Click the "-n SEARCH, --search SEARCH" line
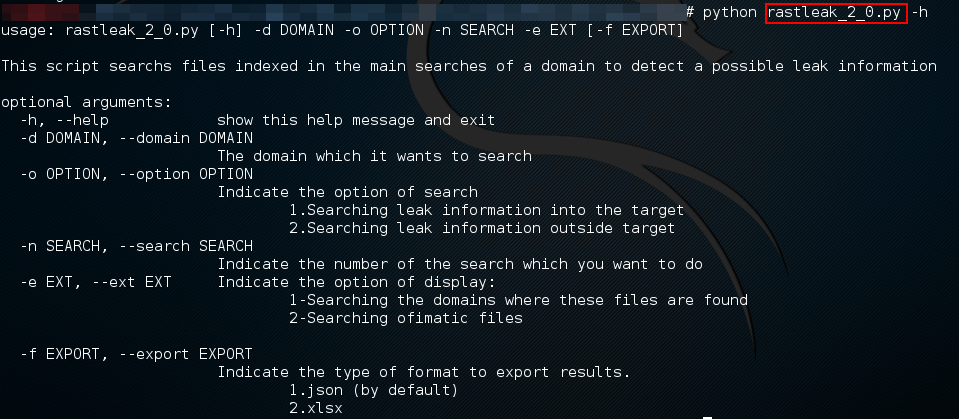Viewport: 959px width, 419px height. 136,246
